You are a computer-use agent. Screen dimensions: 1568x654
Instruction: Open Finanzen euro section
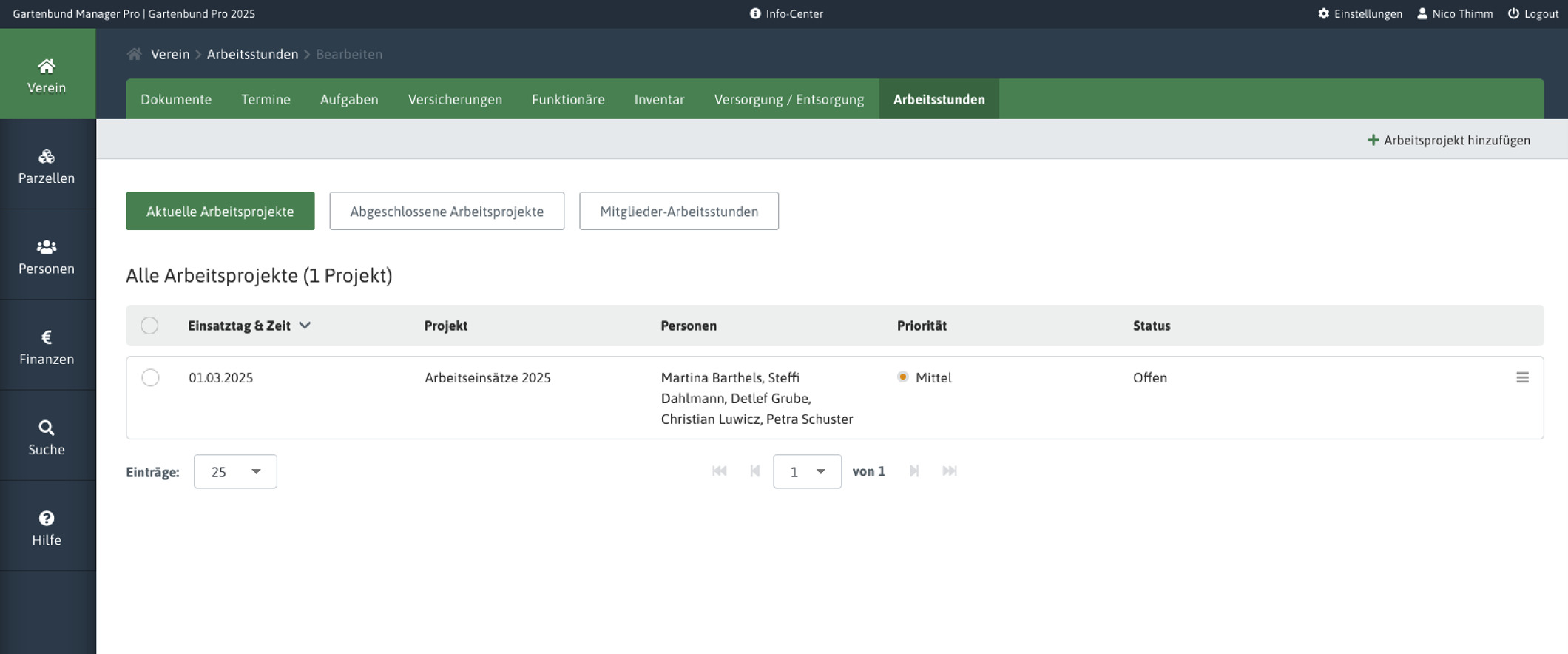click(47, 345)
